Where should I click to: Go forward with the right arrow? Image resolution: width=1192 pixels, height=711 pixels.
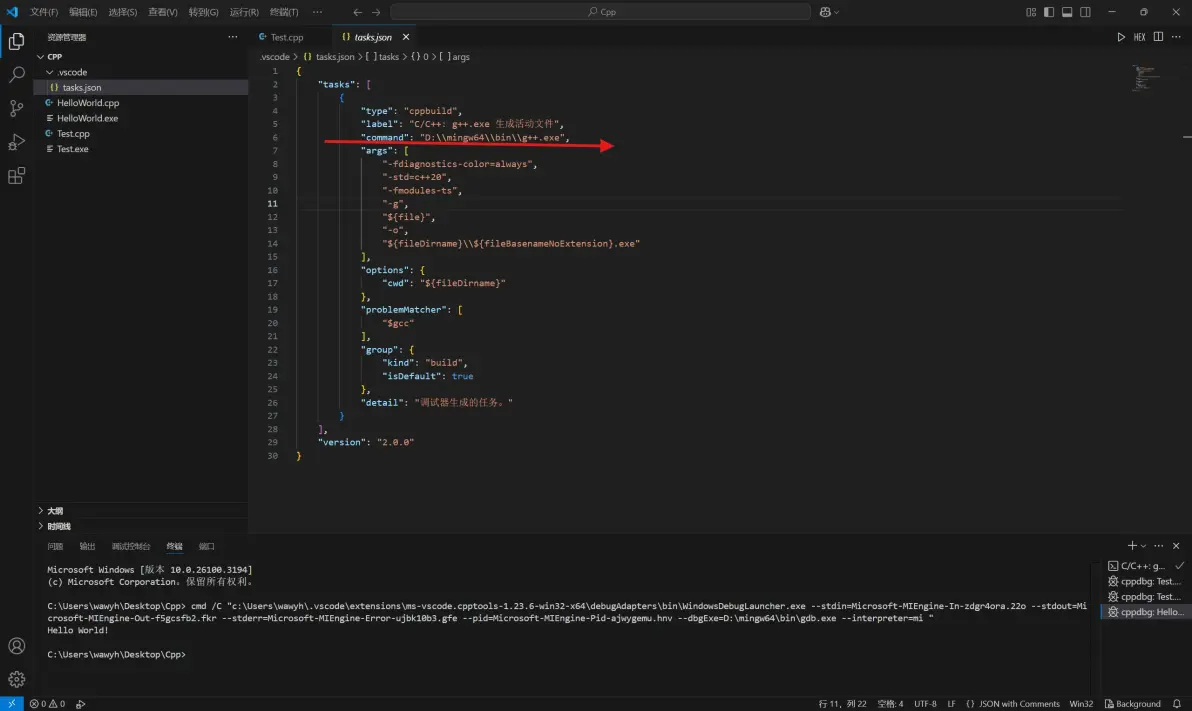[x=376, y=12]
